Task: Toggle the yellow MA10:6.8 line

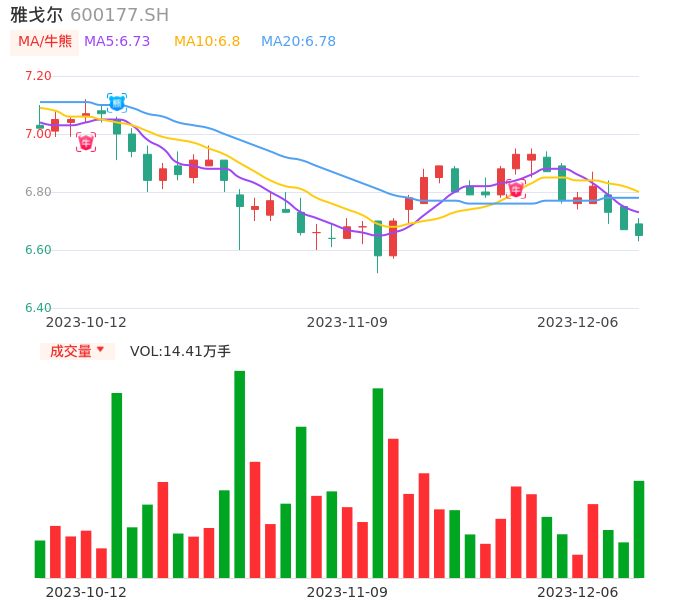Action: point(207,42)
